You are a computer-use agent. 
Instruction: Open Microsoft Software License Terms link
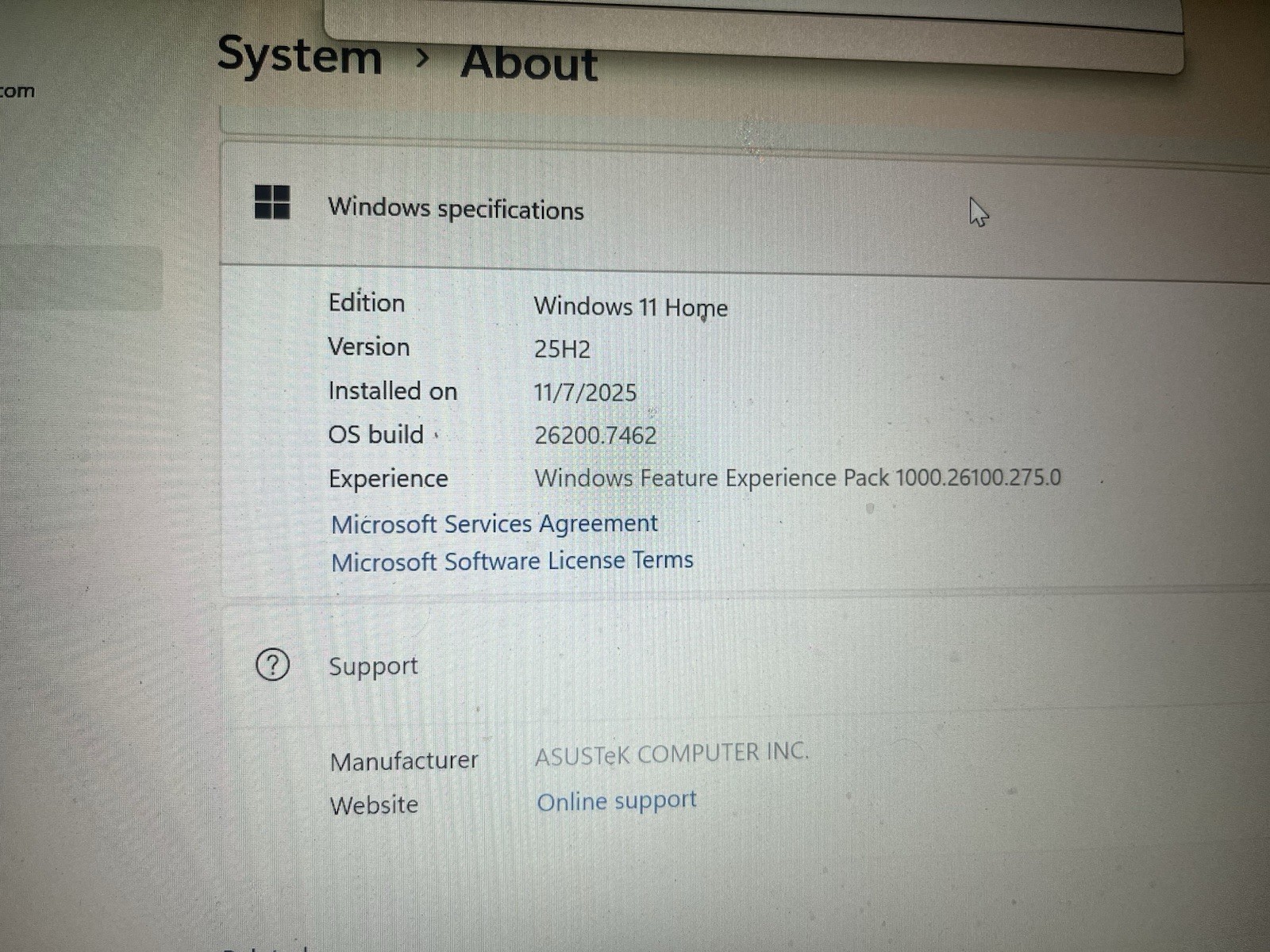(512, 561)
